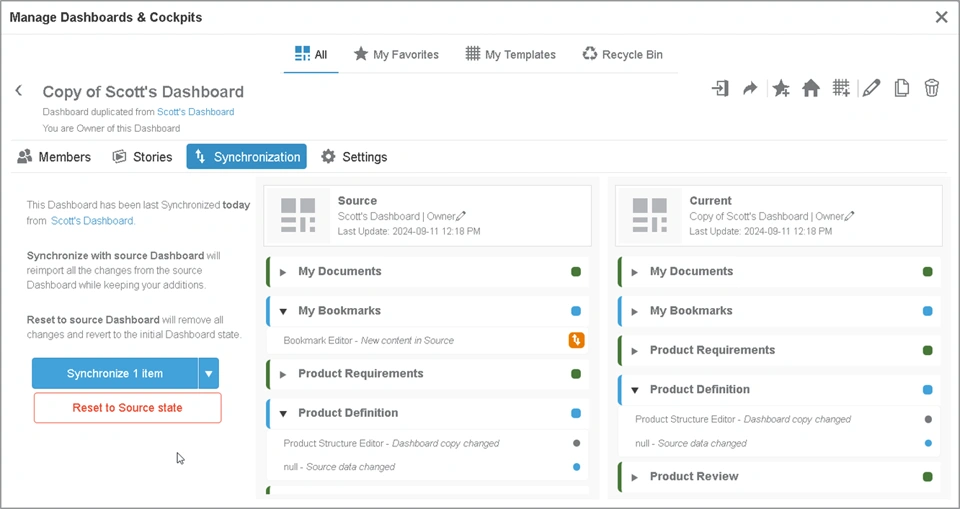The height and width of the screenshot is (509, 960).
Task: Go back using the left chevron
Action: click(x=18, y=91)
